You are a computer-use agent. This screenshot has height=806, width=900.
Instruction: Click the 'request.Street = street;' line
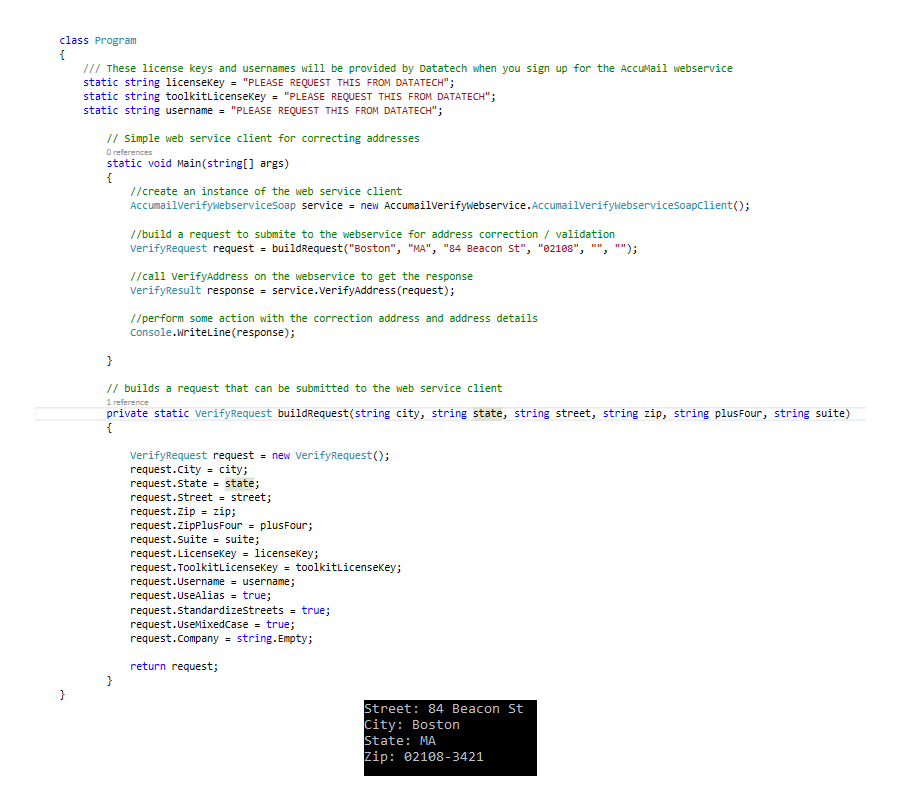click(x=201, y=497)
